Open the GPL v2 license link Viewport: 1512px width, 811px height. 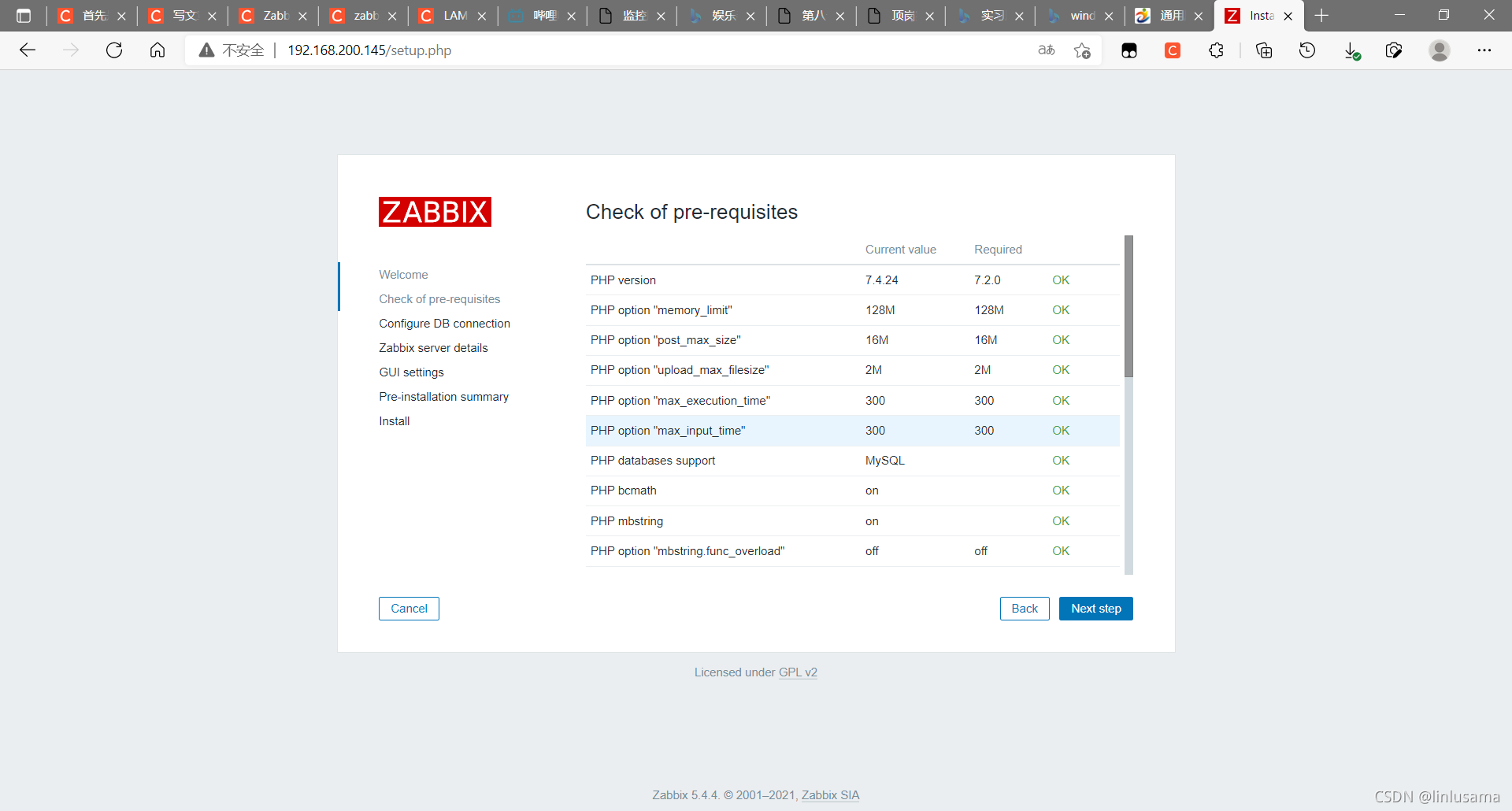(x=798, y=672)
